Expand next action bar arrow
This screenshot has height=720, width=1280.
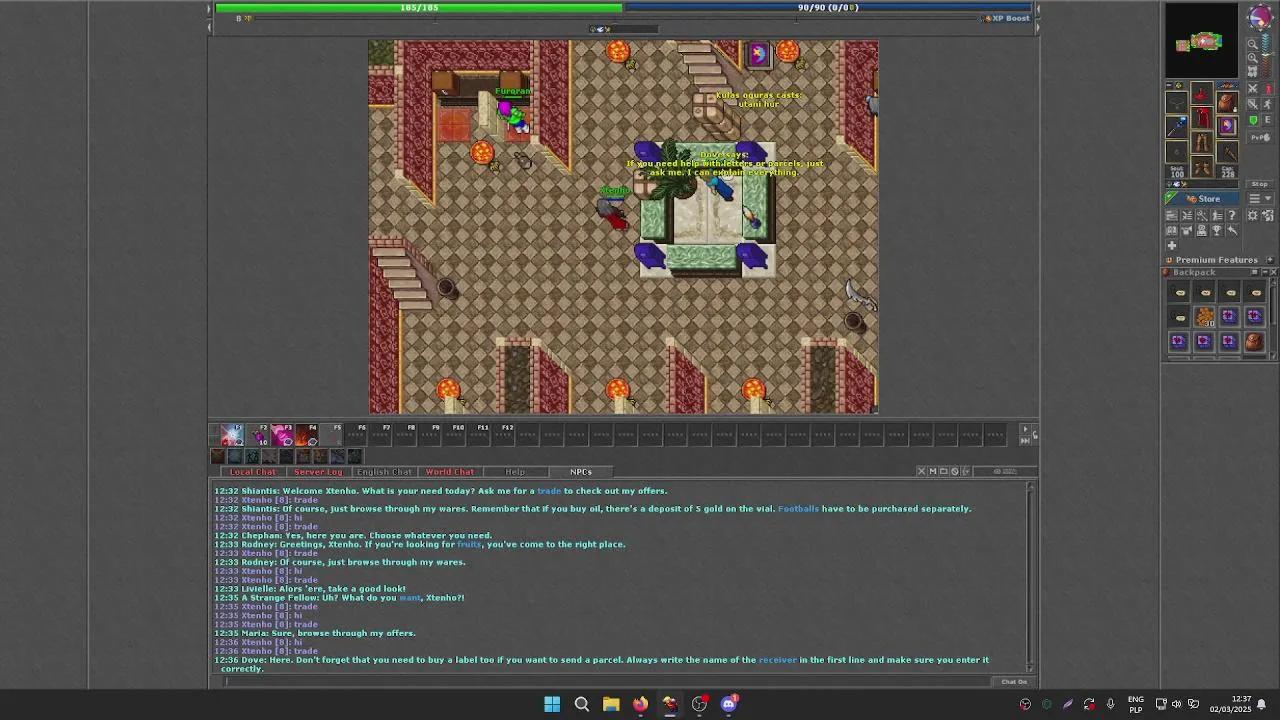(x=1024, y=430)
